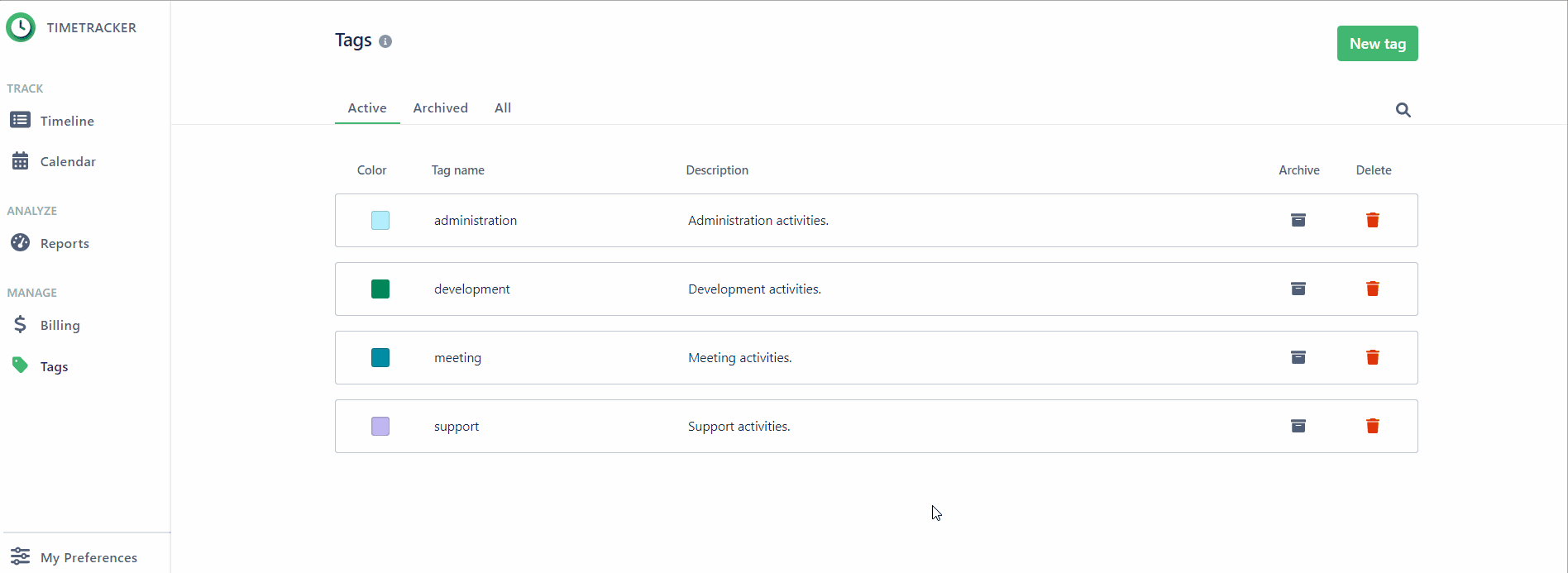This screenshot has height=573, width=1568.
Task: Open the support tag row
Action: (x=456, y=426)
